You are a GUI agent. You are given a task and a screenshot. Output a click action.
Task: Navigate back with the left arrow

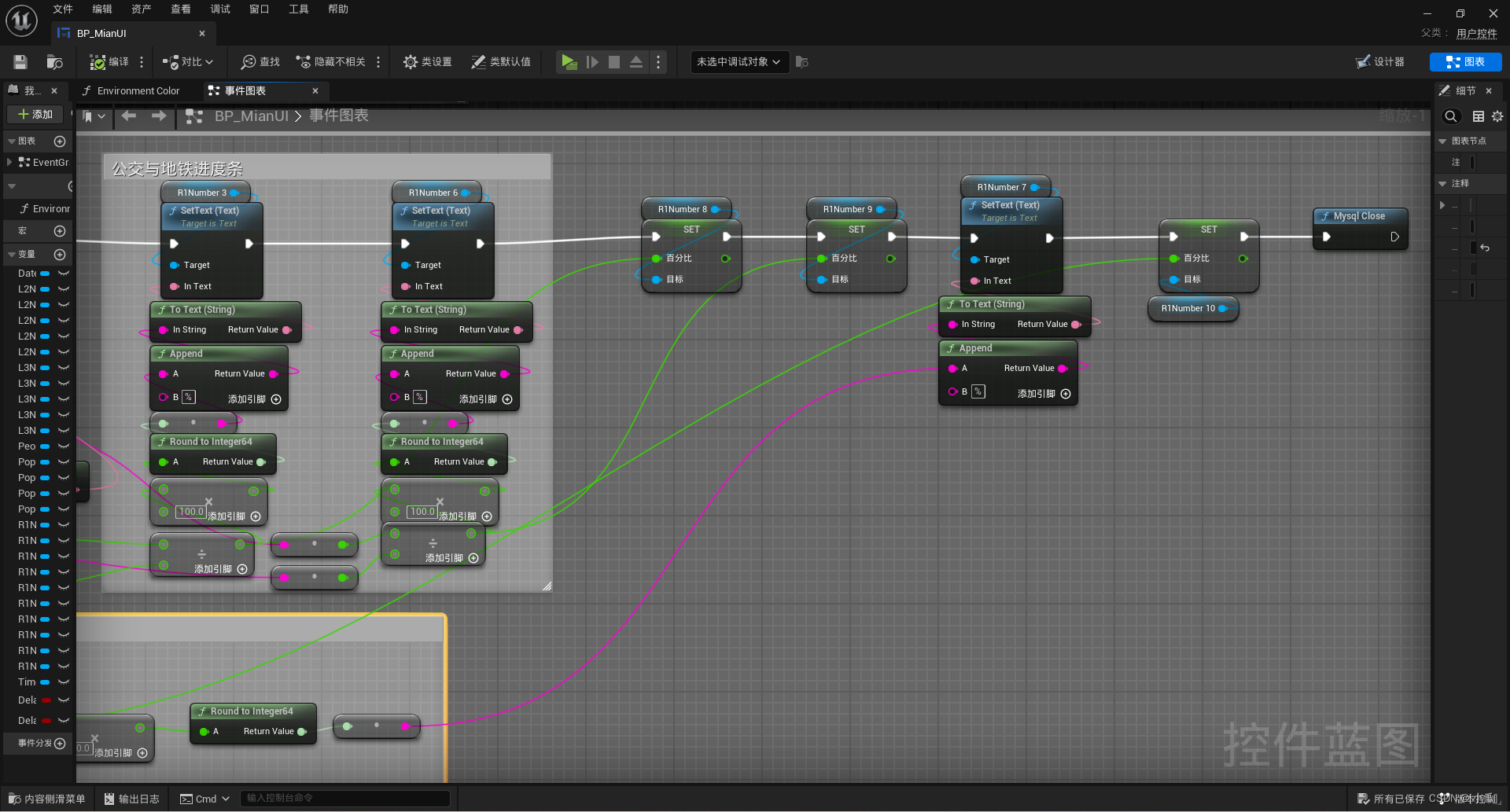[129, 116]
